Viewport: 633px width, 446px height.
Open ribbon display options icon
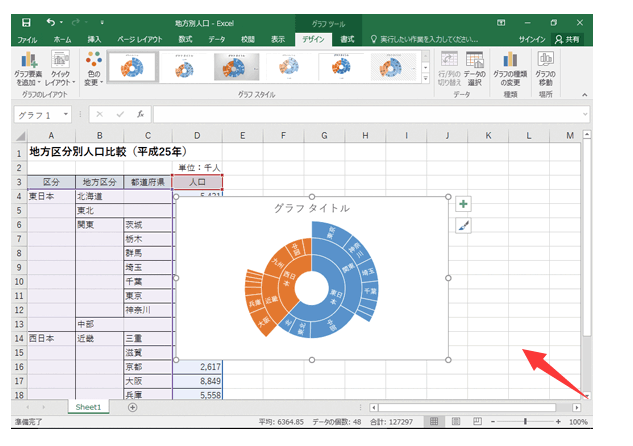[x=501, y=23]
